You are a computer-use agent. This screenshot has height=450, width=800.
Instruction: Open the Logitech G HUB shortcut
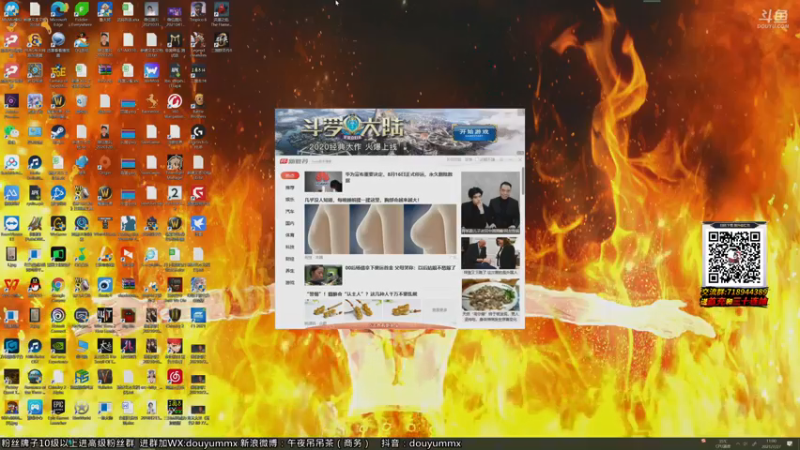point(198,132)
